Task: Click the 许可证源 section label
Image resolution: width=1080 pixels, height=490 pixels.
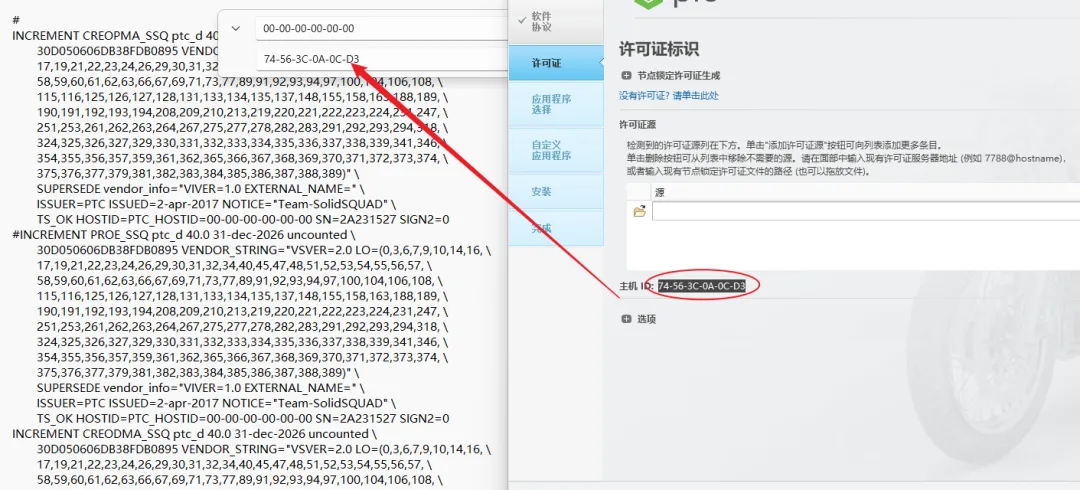Action: tap(637, 125)
